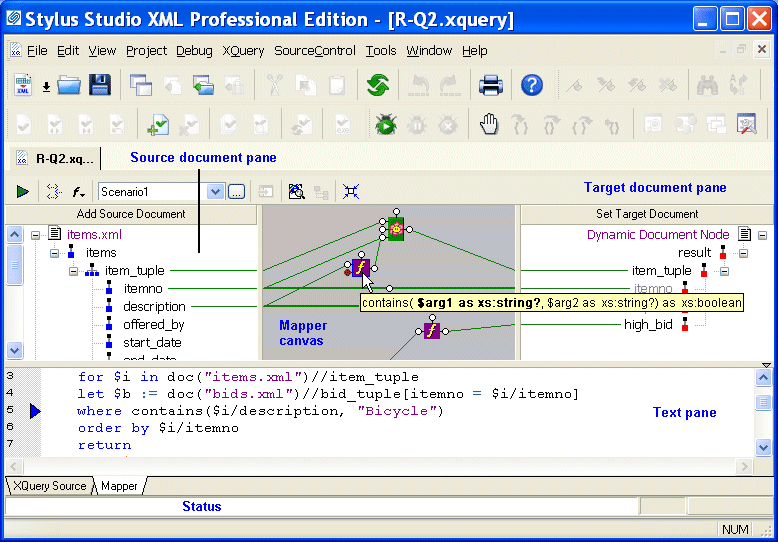Click the function block on item_tuple line

[361, 268]
